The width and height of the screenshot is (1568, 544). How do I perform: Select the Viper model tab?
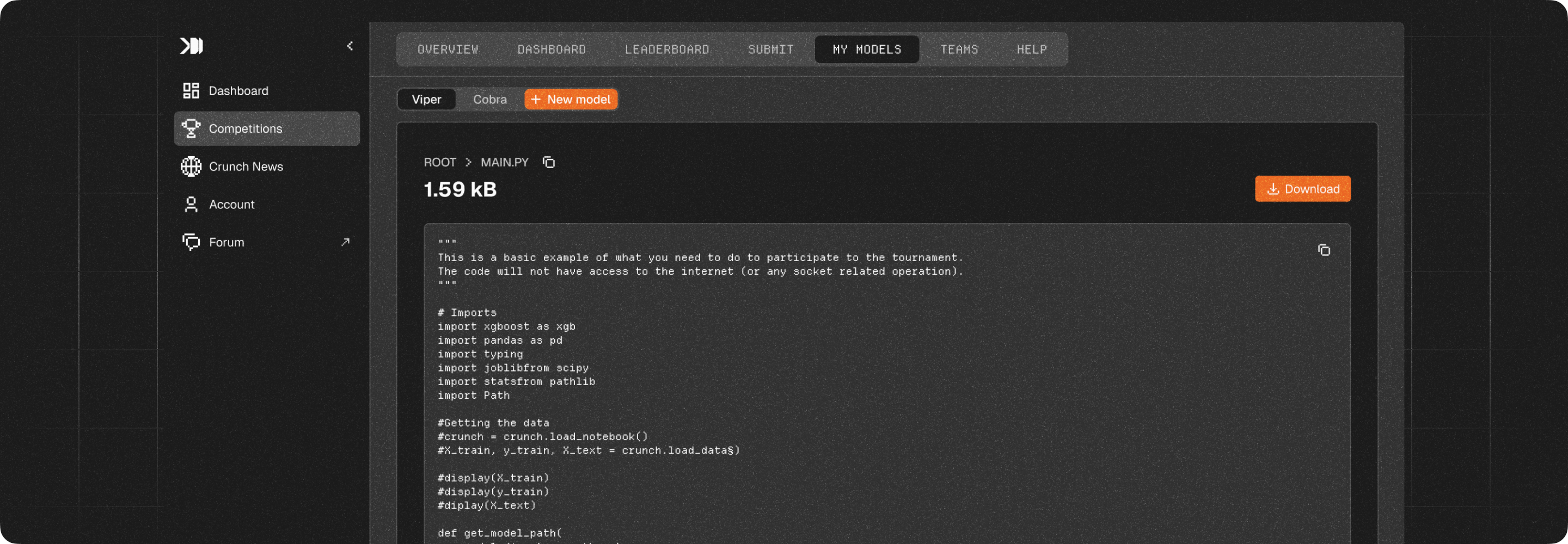click(x=426, y=99)
